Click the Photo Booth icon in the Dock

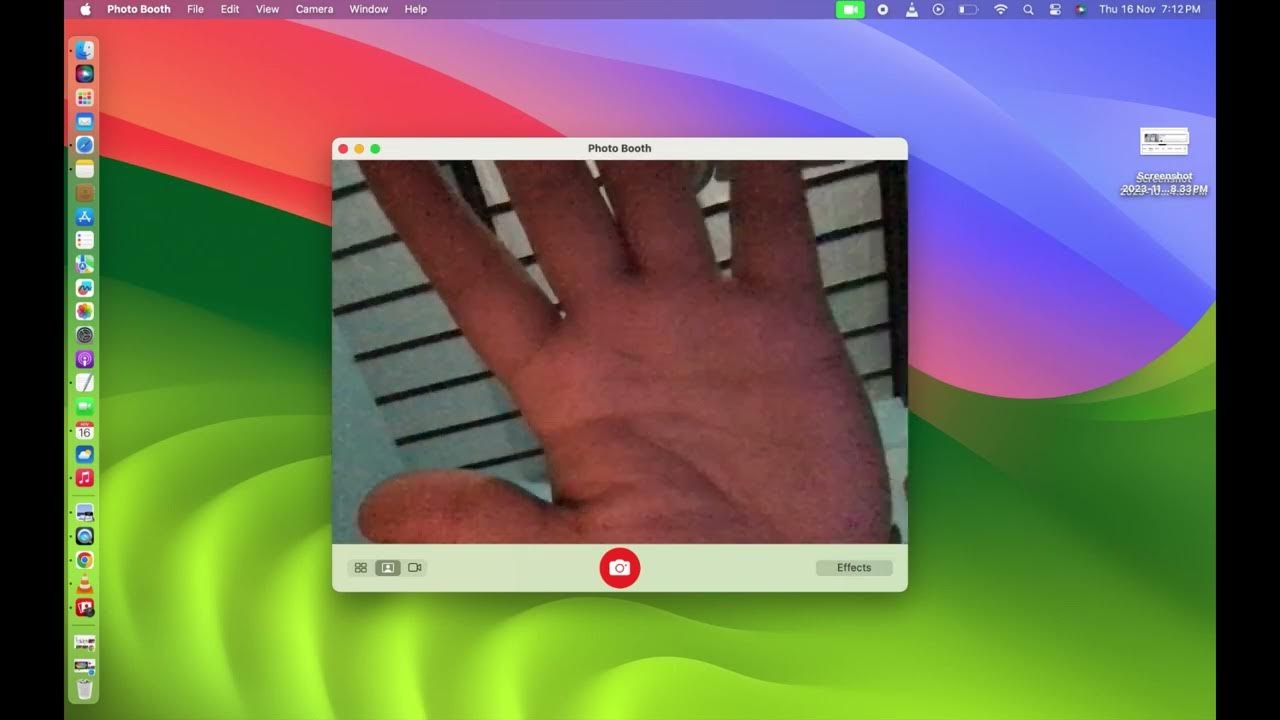tap(85, 607)
